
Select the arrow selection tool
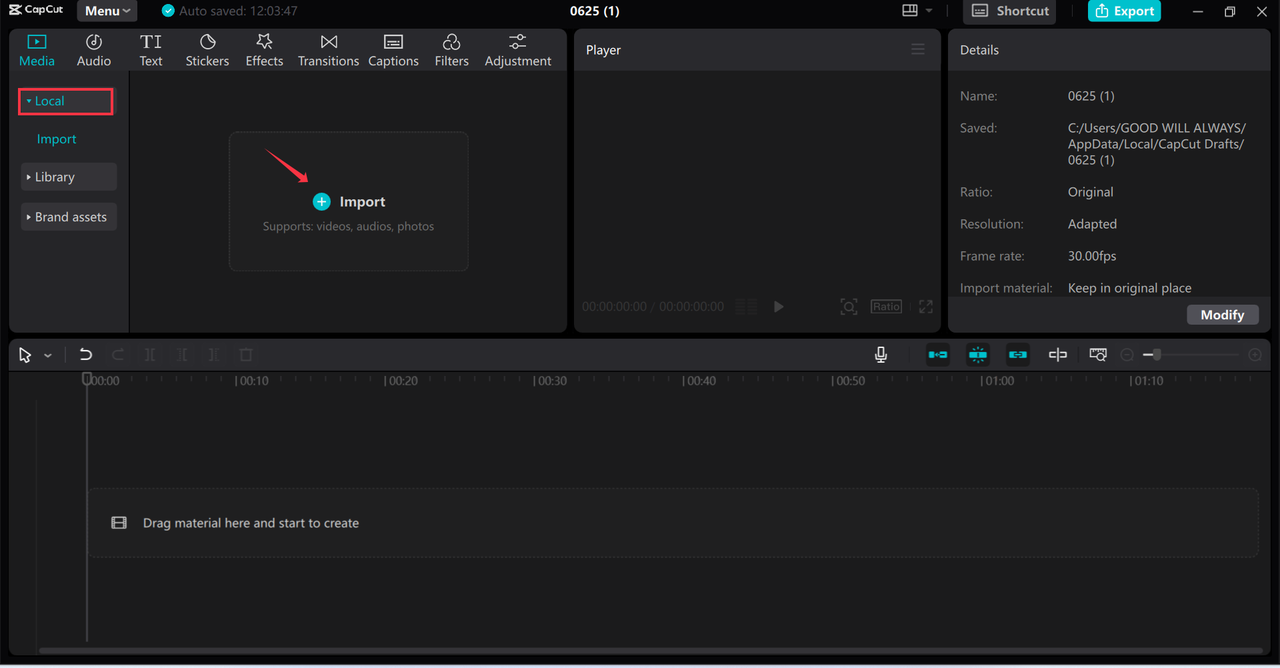tap(24, 354)
